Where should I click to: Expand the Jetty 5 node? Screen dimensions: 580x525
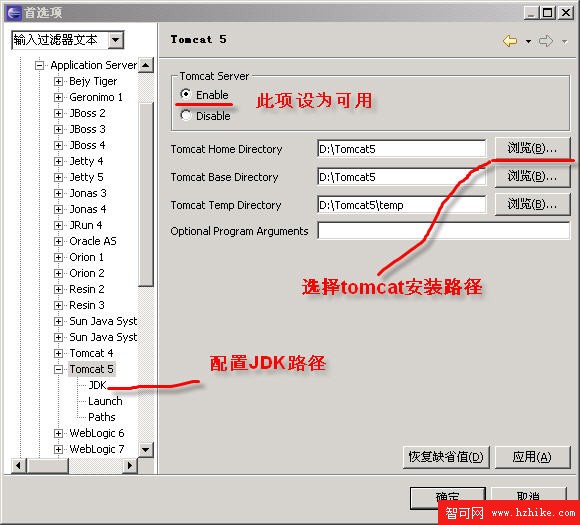click(58, 177)
